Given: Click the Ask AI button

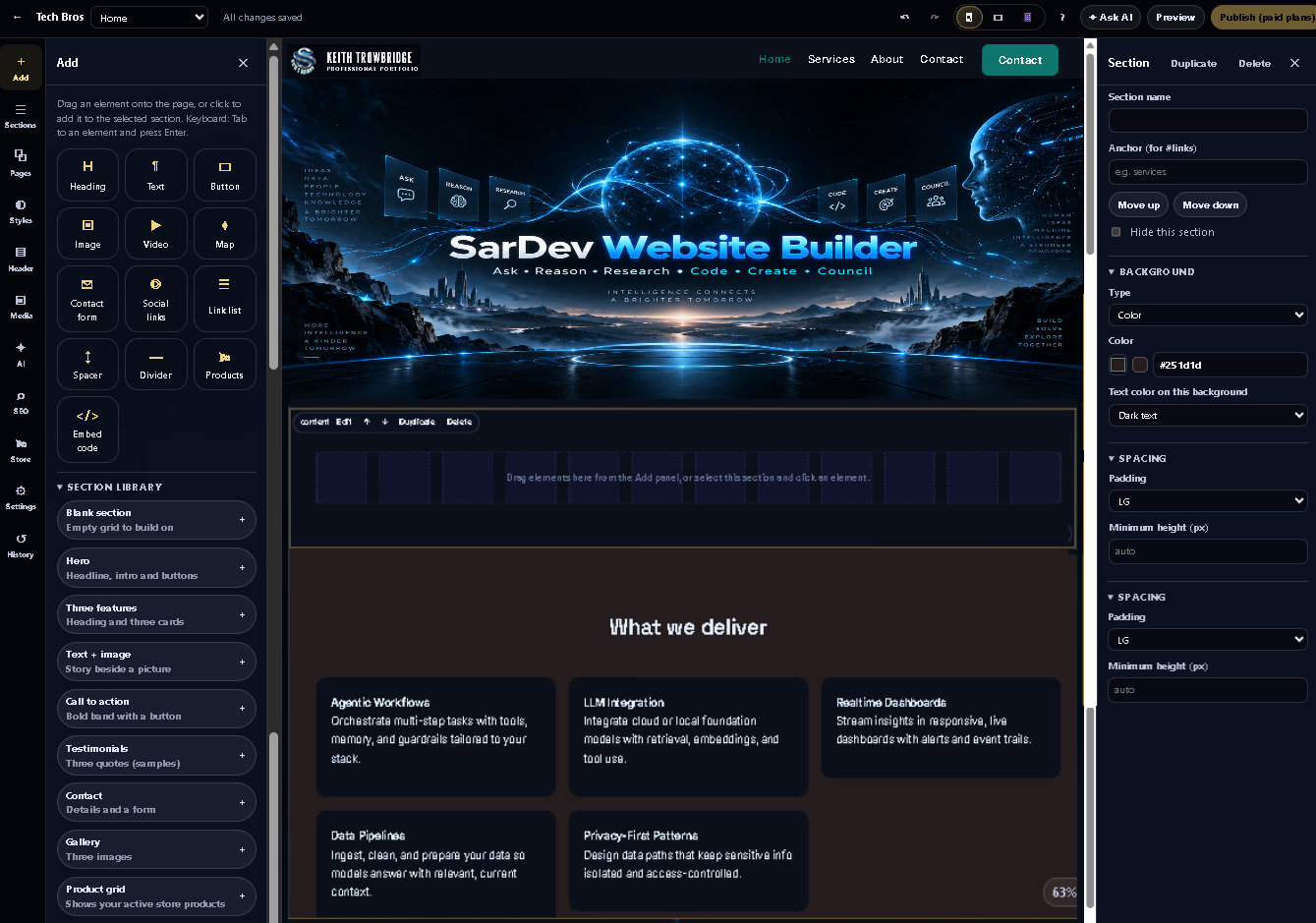Looking at the screenshot, I should point(1111,17).
